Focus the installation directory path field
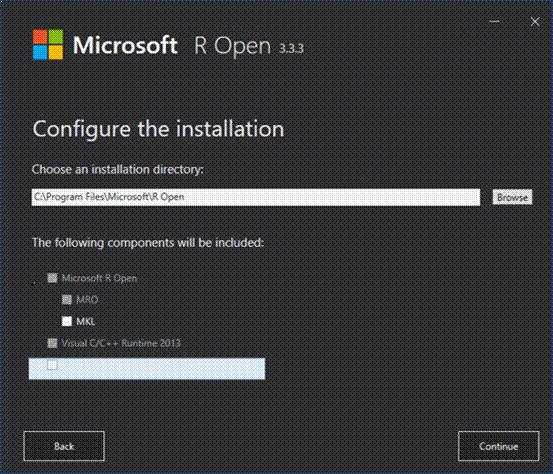Screen dimensions: 553x474 [x=256, y=197]
